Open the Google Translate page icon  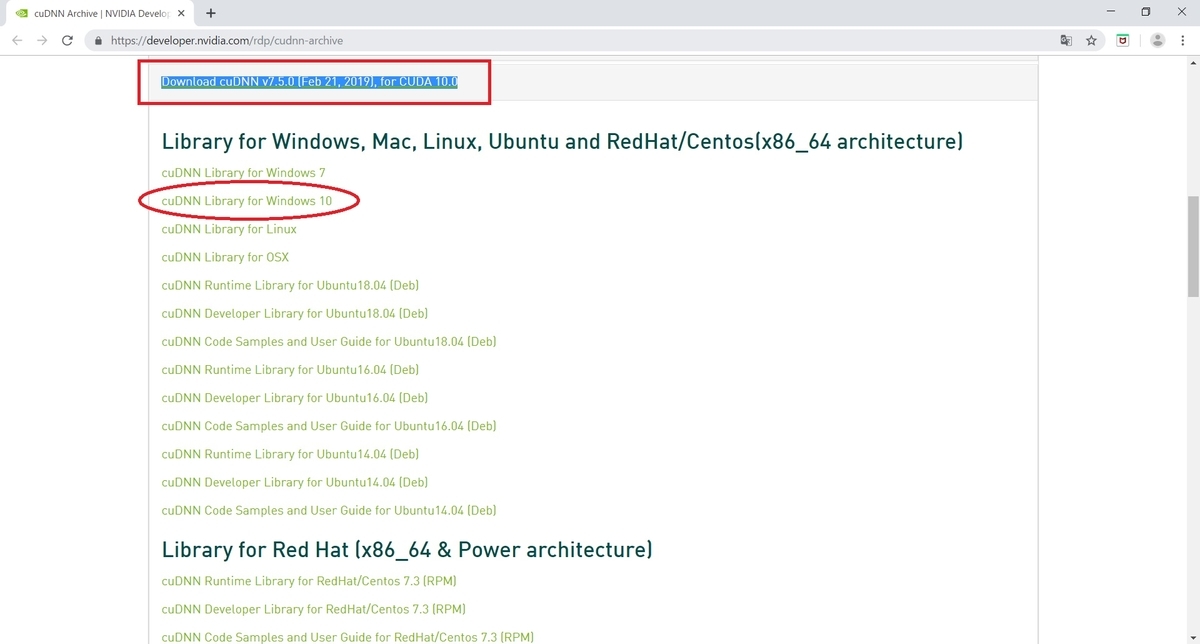1066,40
